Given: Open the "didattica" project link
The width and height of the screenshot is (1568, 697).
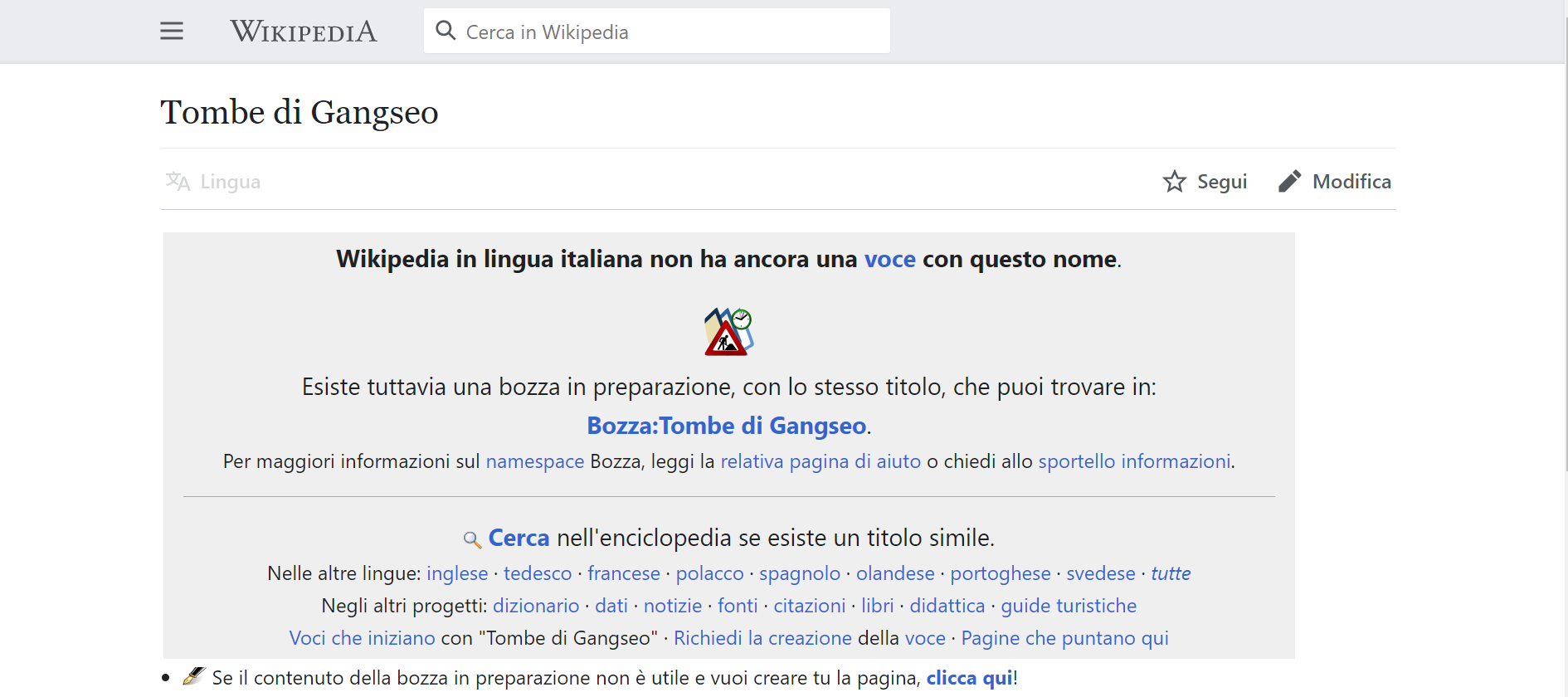Looking at the screenshot, I should 947,606.
